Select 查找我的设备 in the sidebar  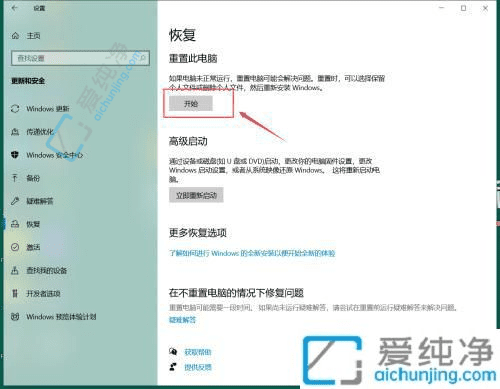(47, 270)
